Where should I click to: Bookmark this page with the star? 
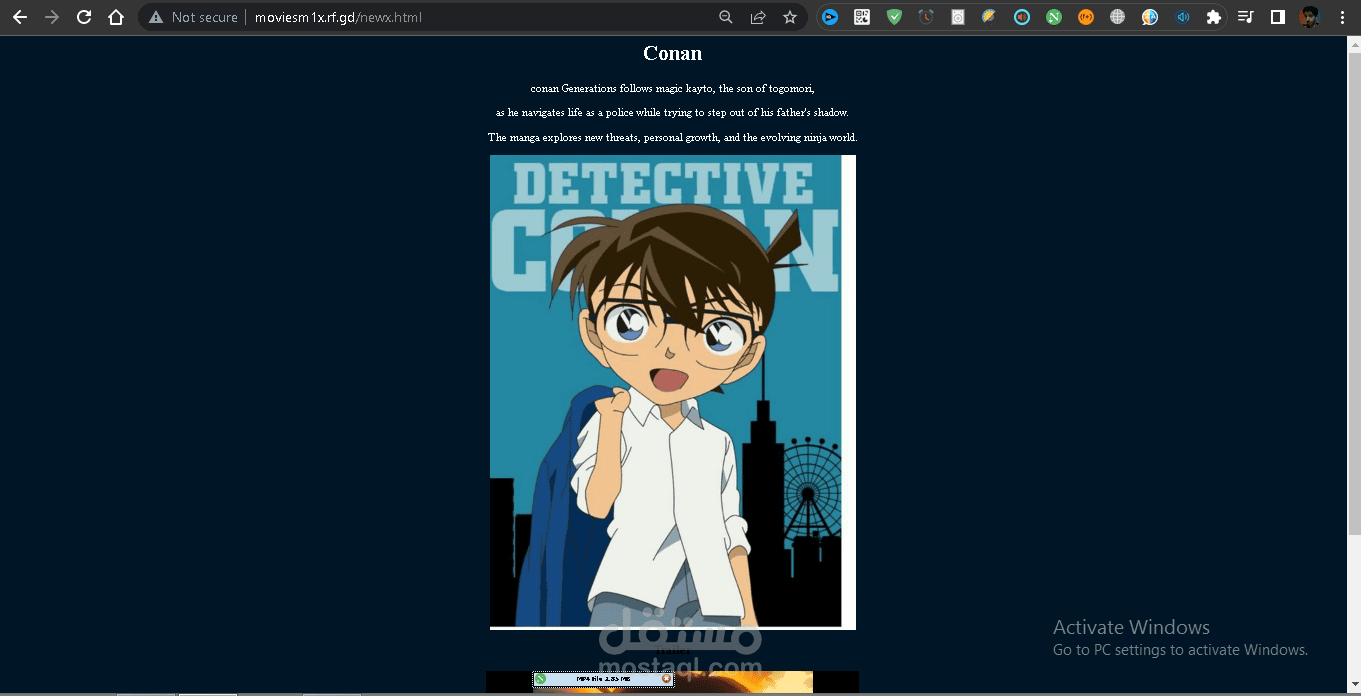pos(790,17)
